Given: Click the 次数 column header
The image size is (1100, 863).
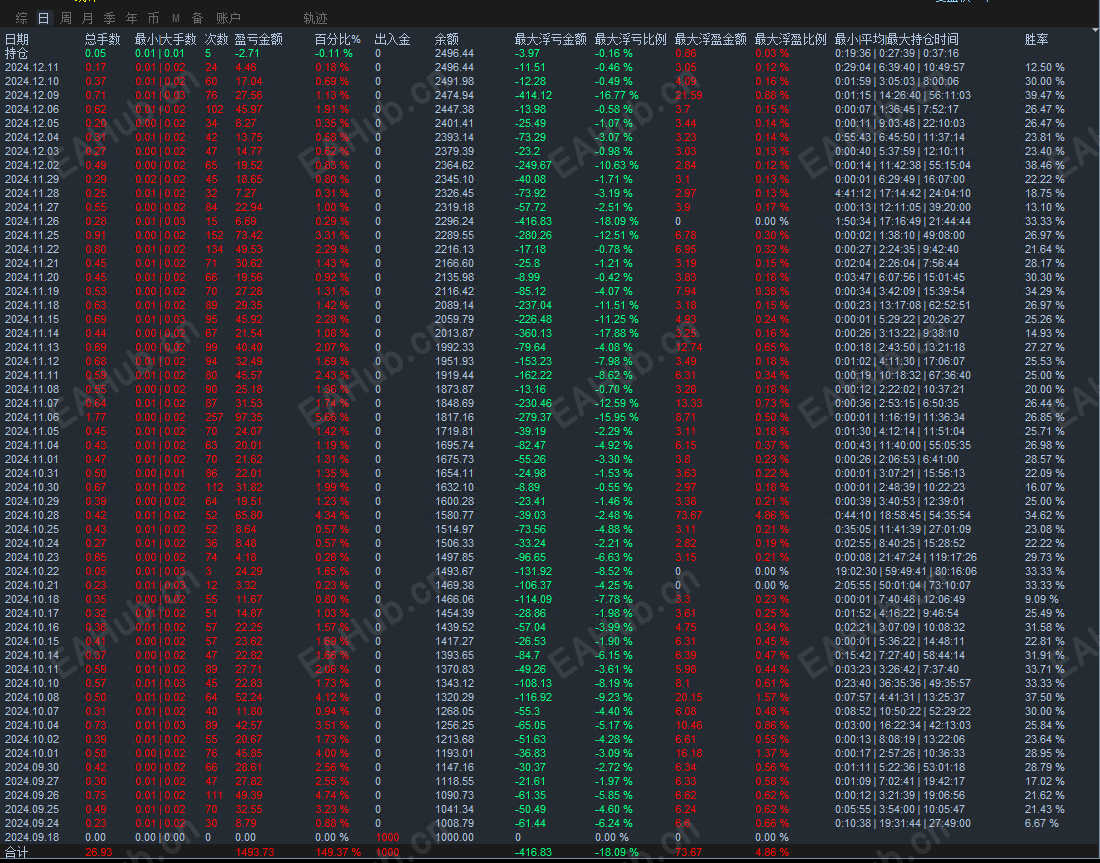Looking at the screenshot, I should (217, 39).
